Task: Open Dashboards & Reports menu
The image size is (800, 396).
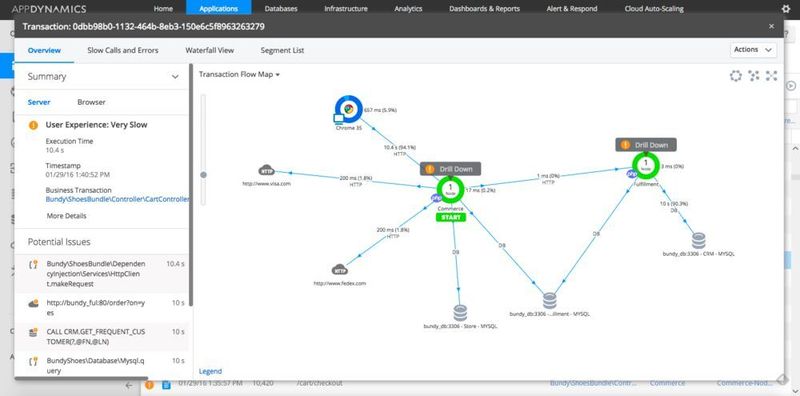Action: (484, 9)
